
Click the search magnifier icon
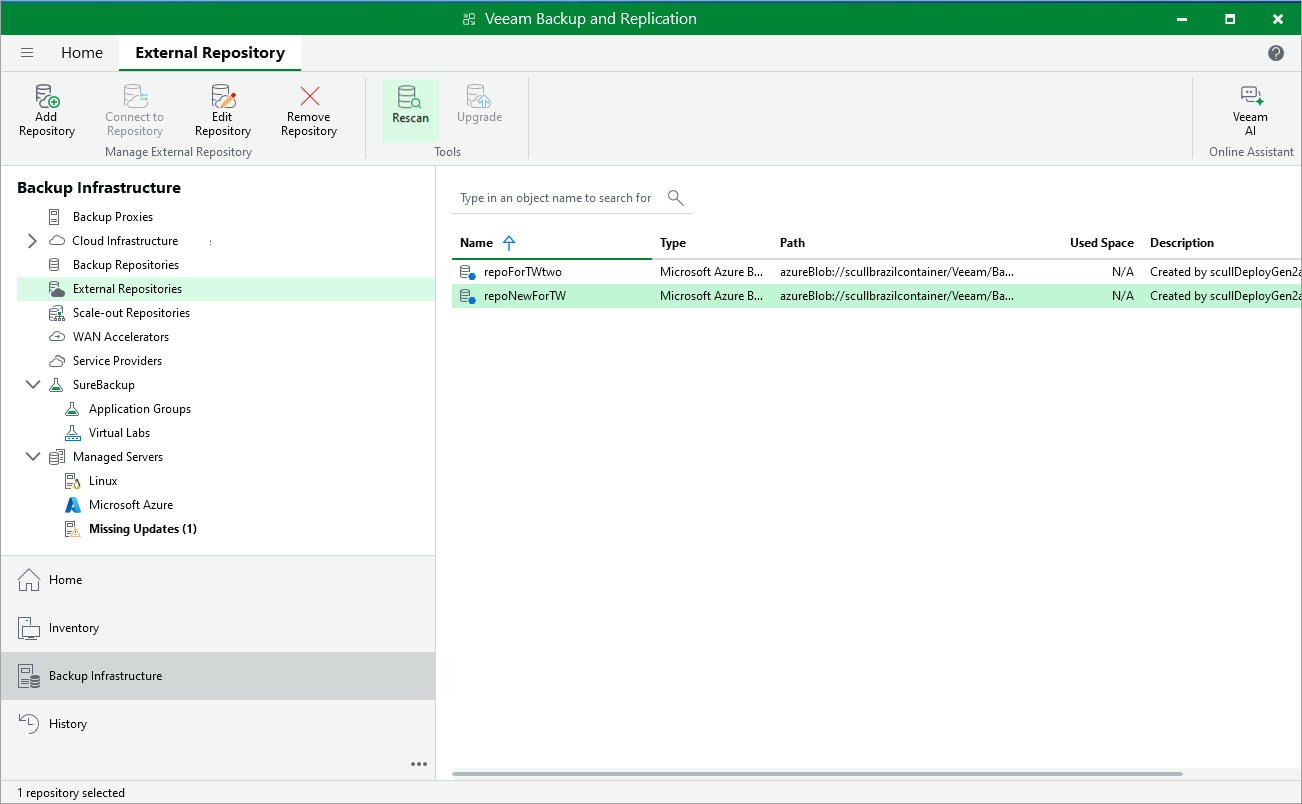(676, 197)
